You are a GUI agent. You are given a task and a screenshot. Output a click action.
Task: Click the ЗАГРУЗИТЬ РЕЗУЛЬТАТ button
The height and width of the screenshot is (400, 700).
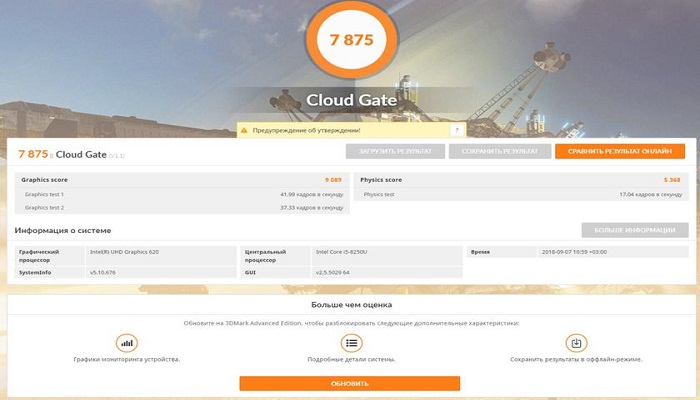tap(395, 151)
